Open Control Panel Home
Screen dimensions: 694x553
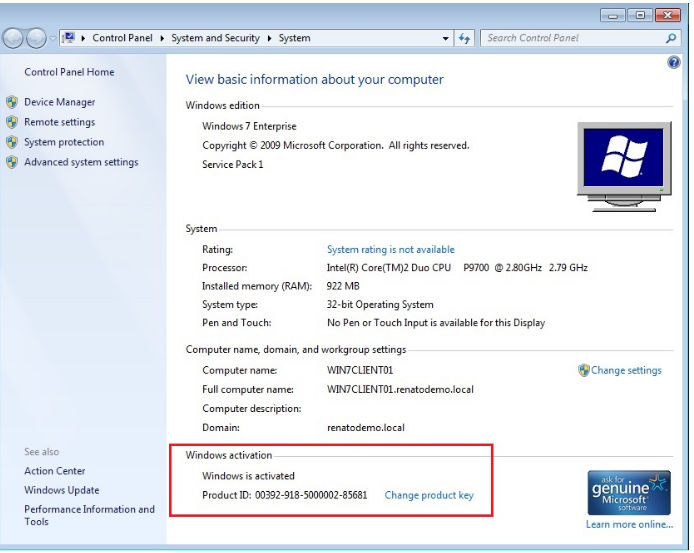(69, 72)
